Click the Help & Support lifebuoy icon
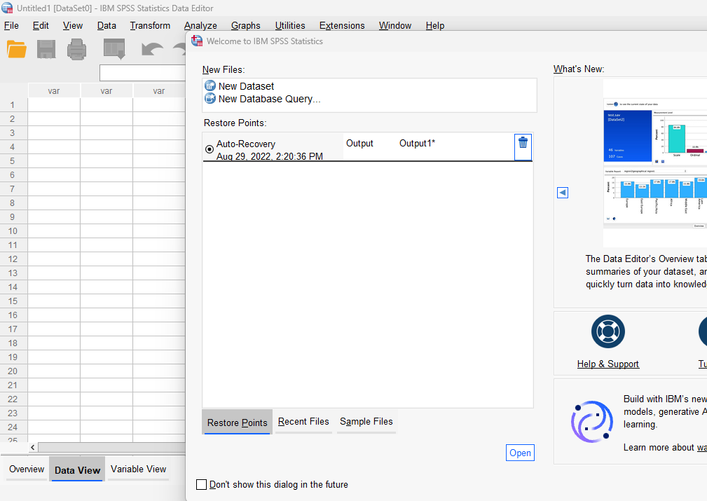Image resolution: width=707 pixels, height=501 pixels. [x=608, y=331]
